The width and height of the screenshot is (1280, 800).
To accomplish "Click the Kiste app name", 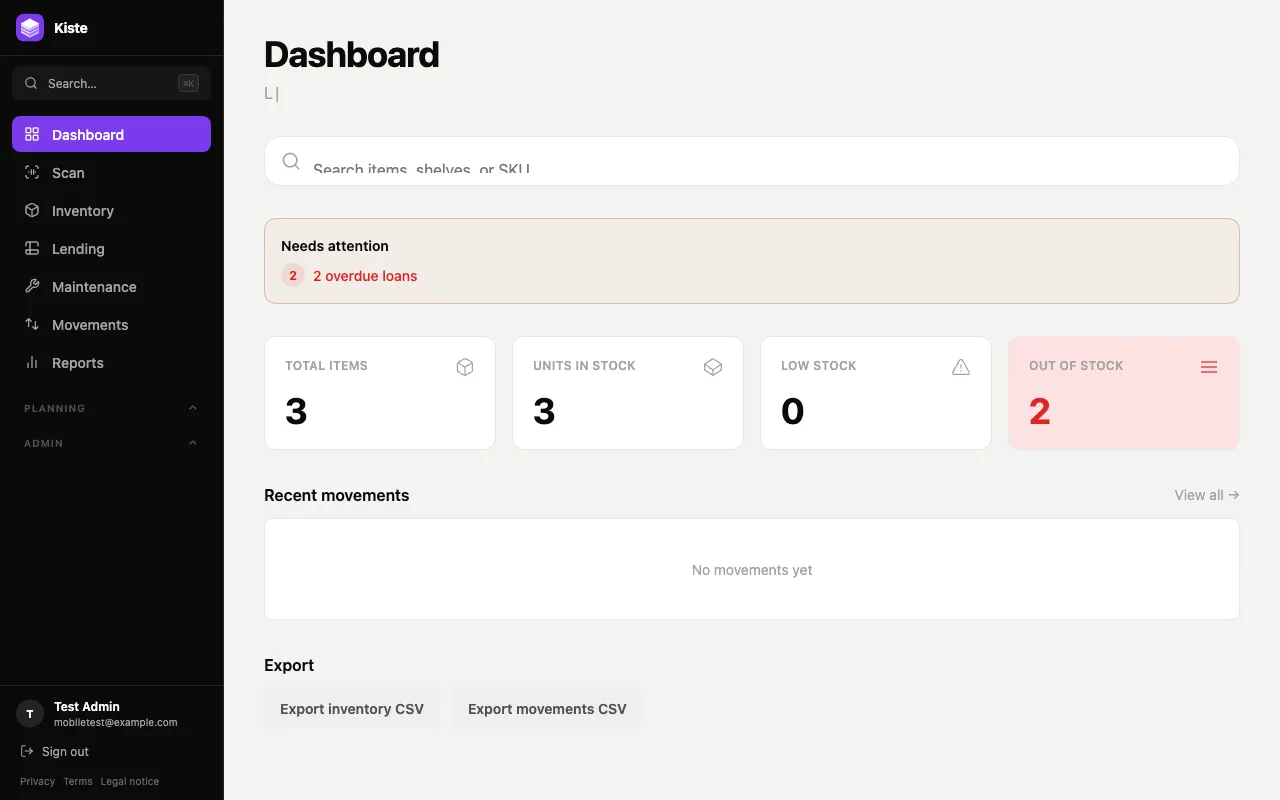I will pos(71,28).
